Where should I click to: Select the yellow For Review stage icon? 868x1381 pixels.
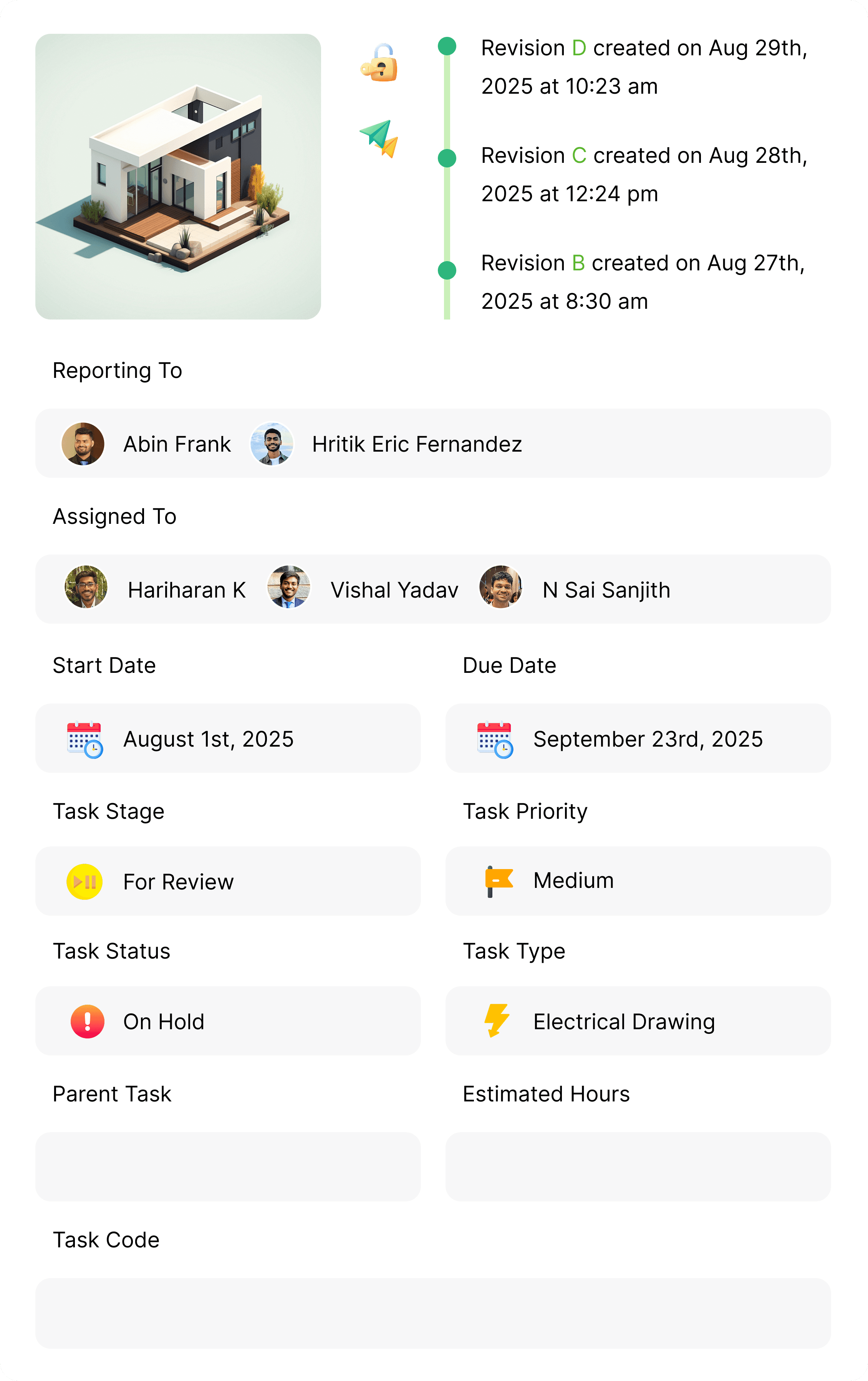point(83,881)
